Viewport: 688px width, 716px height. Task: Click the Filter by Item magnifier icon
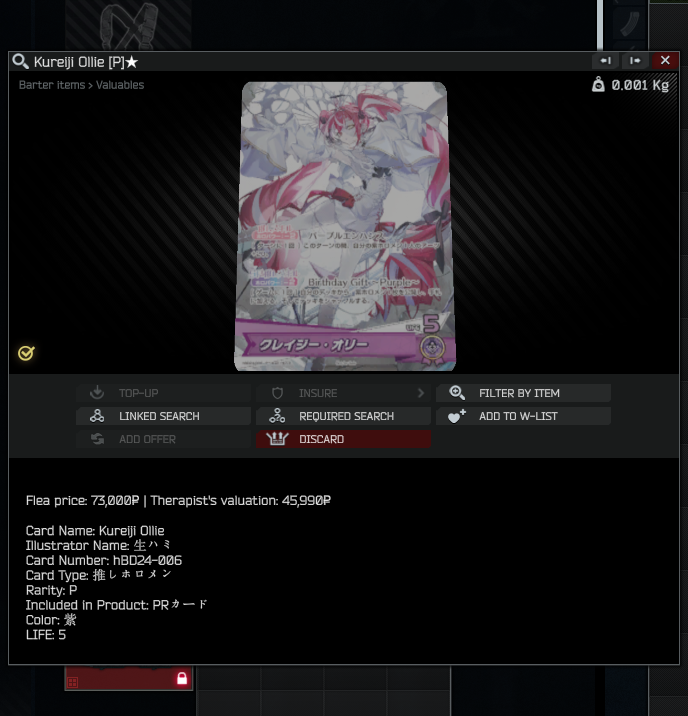(457, 393)
